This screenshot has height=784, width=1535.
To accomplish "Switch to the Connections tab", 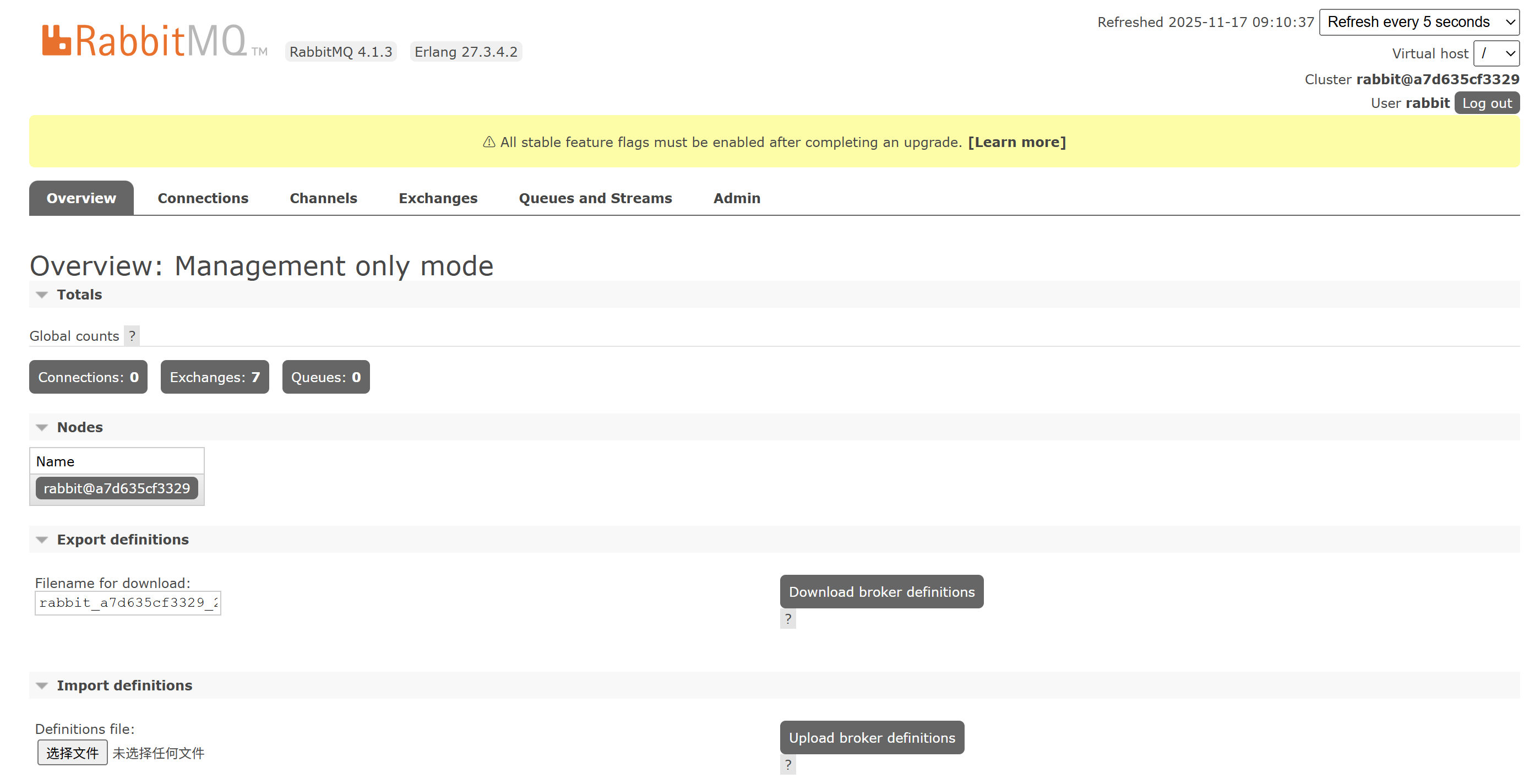I will 203,198.
